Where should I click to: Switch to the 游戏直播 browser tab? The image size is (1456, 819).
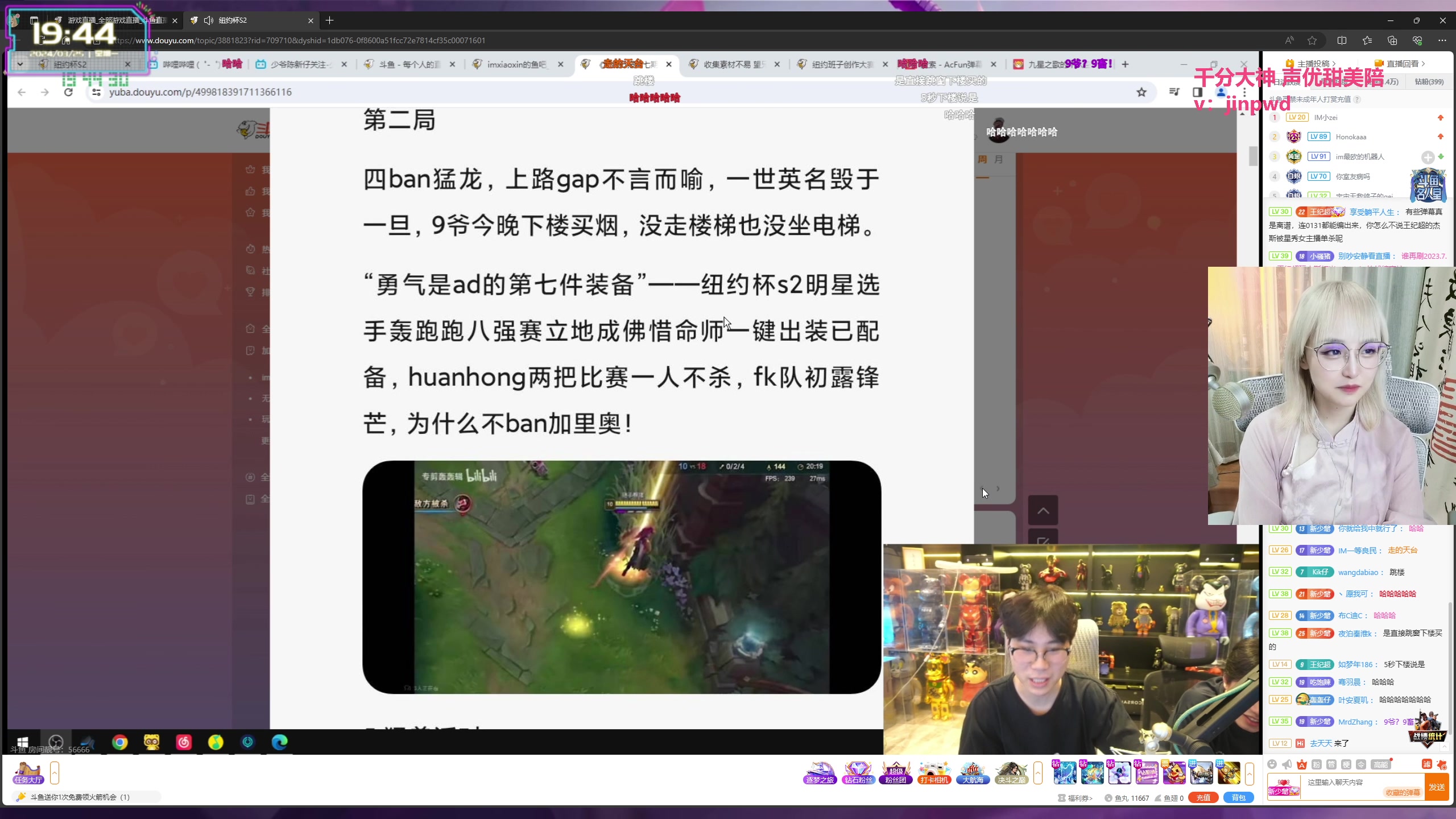[x=116, y=20]
